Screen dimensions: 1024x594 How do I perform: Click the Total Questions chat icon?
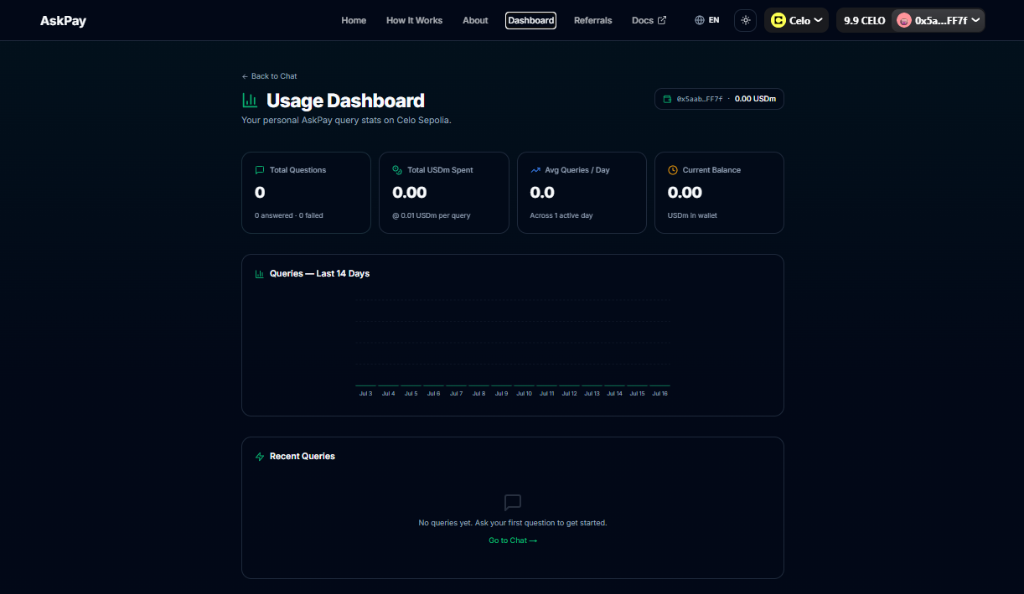(259, 170)
